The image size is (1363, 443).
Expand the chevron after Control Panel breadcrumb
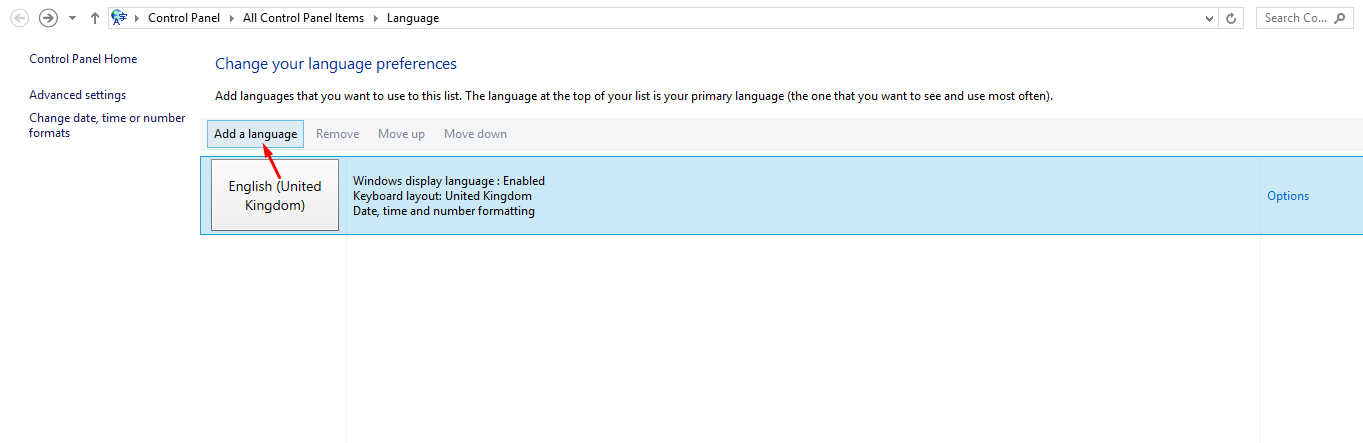tap(233, 18)
